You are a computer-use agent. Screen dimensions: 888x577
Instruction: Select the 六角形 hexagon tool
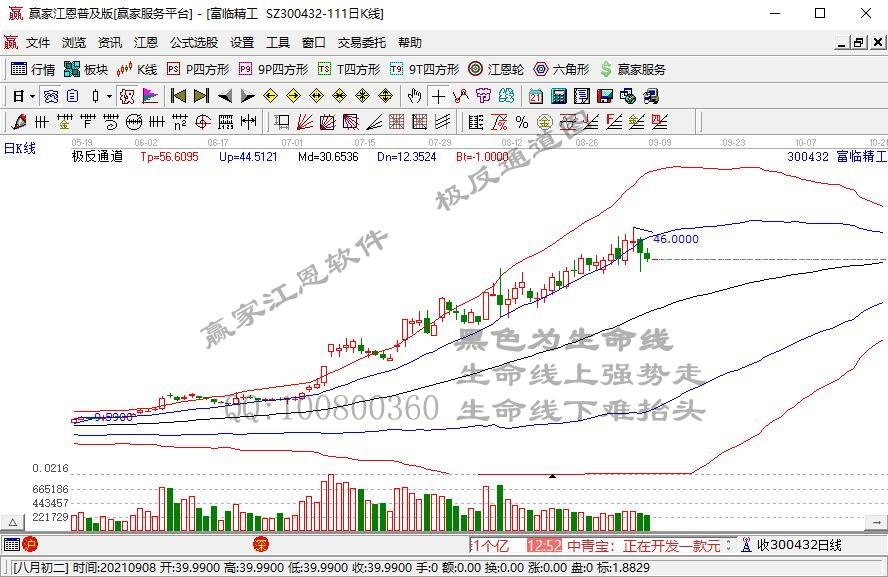click(x=564, y=69)
